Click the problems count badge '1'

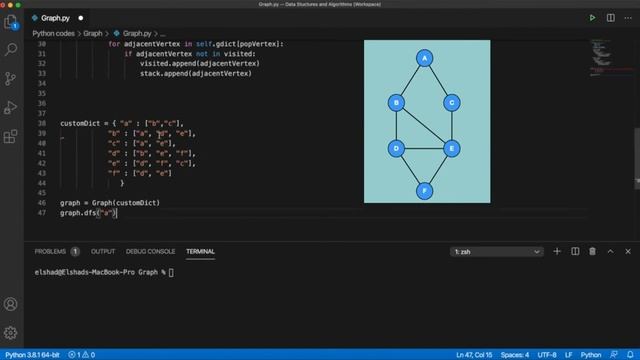[75, 251]
